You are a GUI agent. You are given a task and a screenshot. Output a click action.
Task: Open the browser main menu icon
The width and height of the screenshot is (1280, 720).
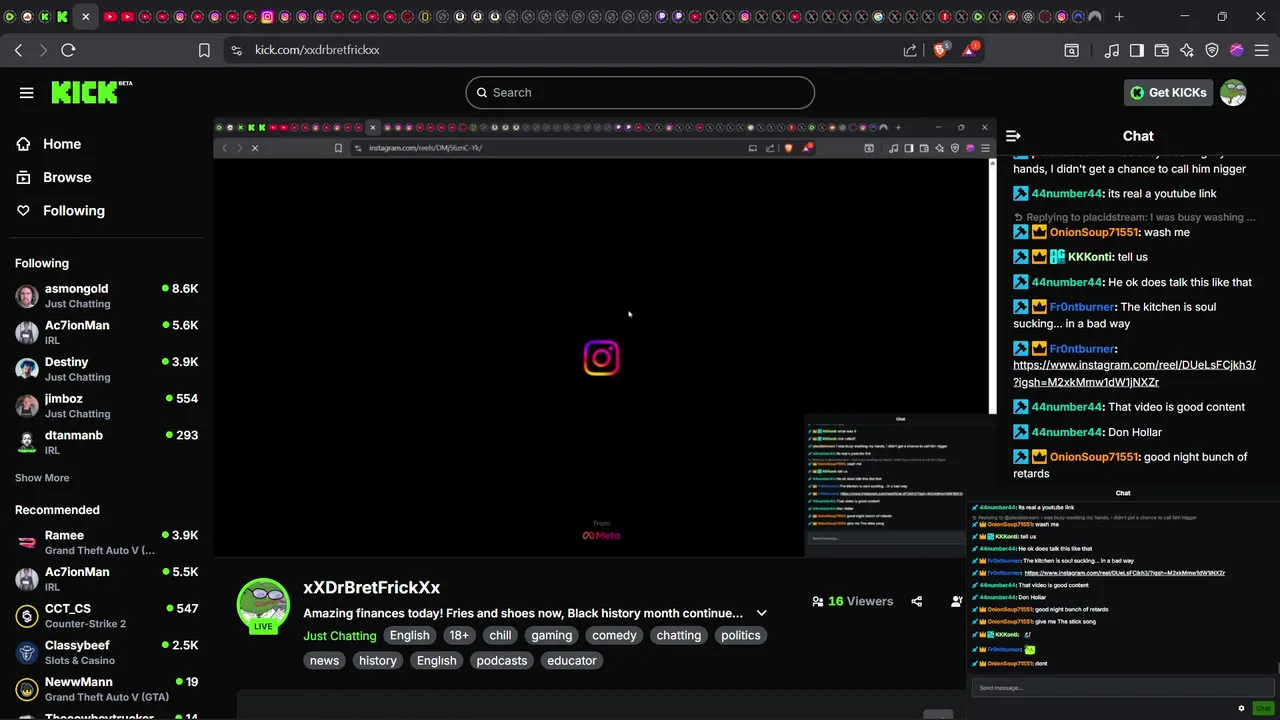[x=1261, y=50]
